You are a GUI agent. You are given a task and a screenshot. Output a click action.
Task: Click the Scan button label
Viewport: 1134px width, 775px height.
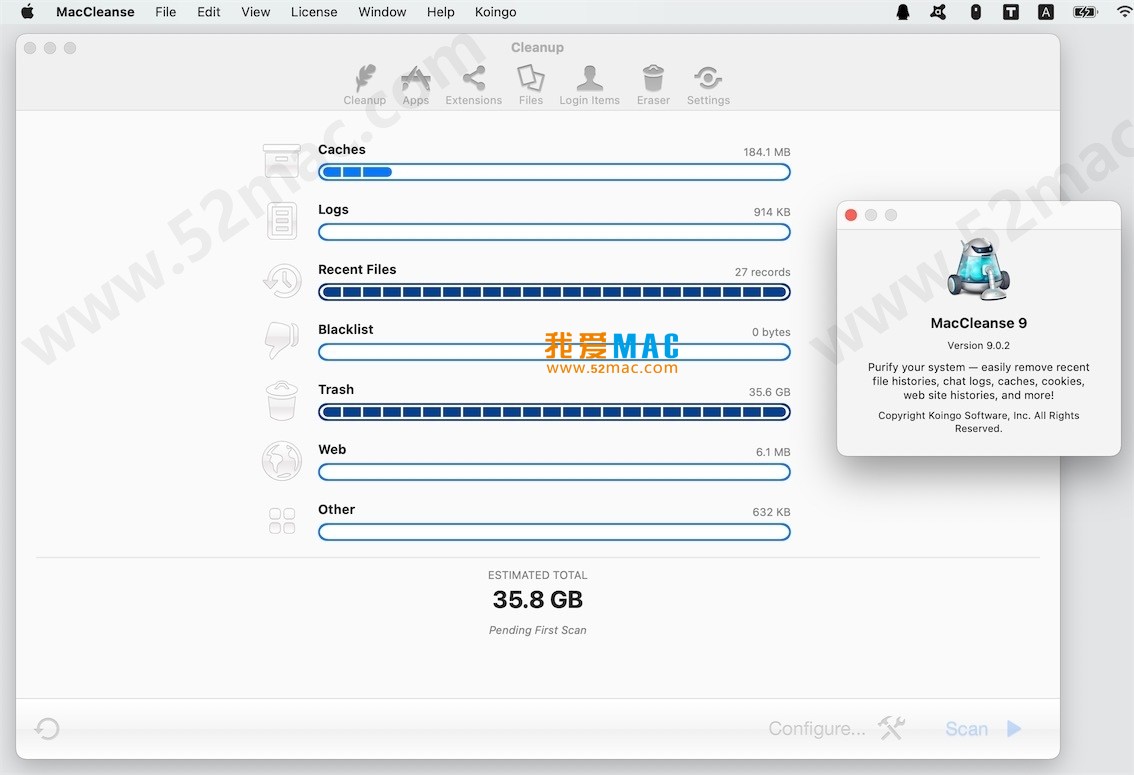tap(966, 729)
